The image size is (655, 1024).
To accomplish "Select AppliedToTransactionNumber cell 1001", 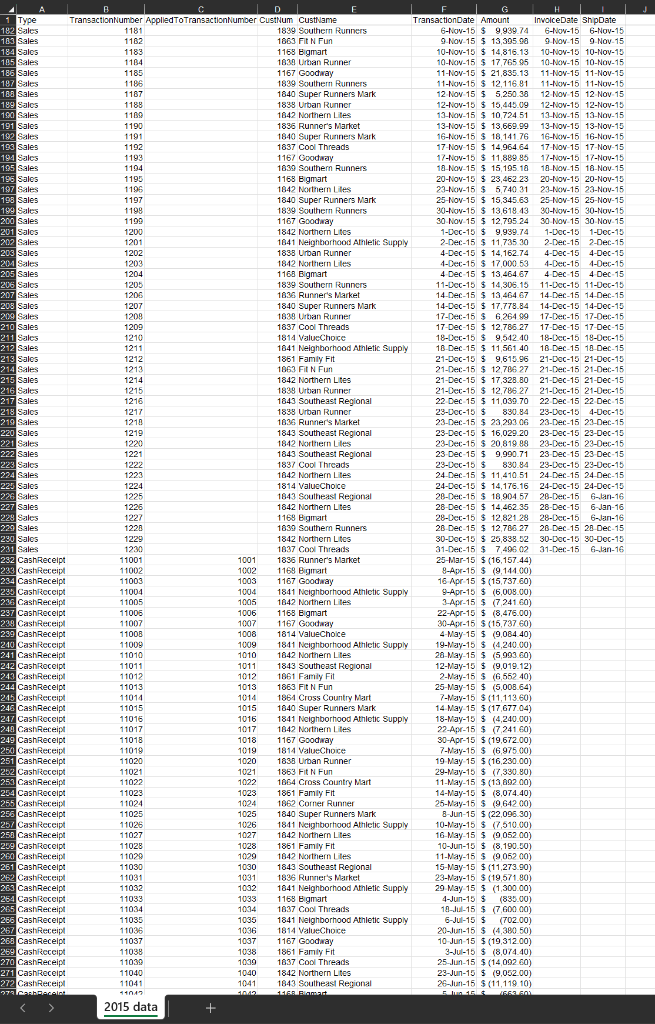I will click(200, 560).
